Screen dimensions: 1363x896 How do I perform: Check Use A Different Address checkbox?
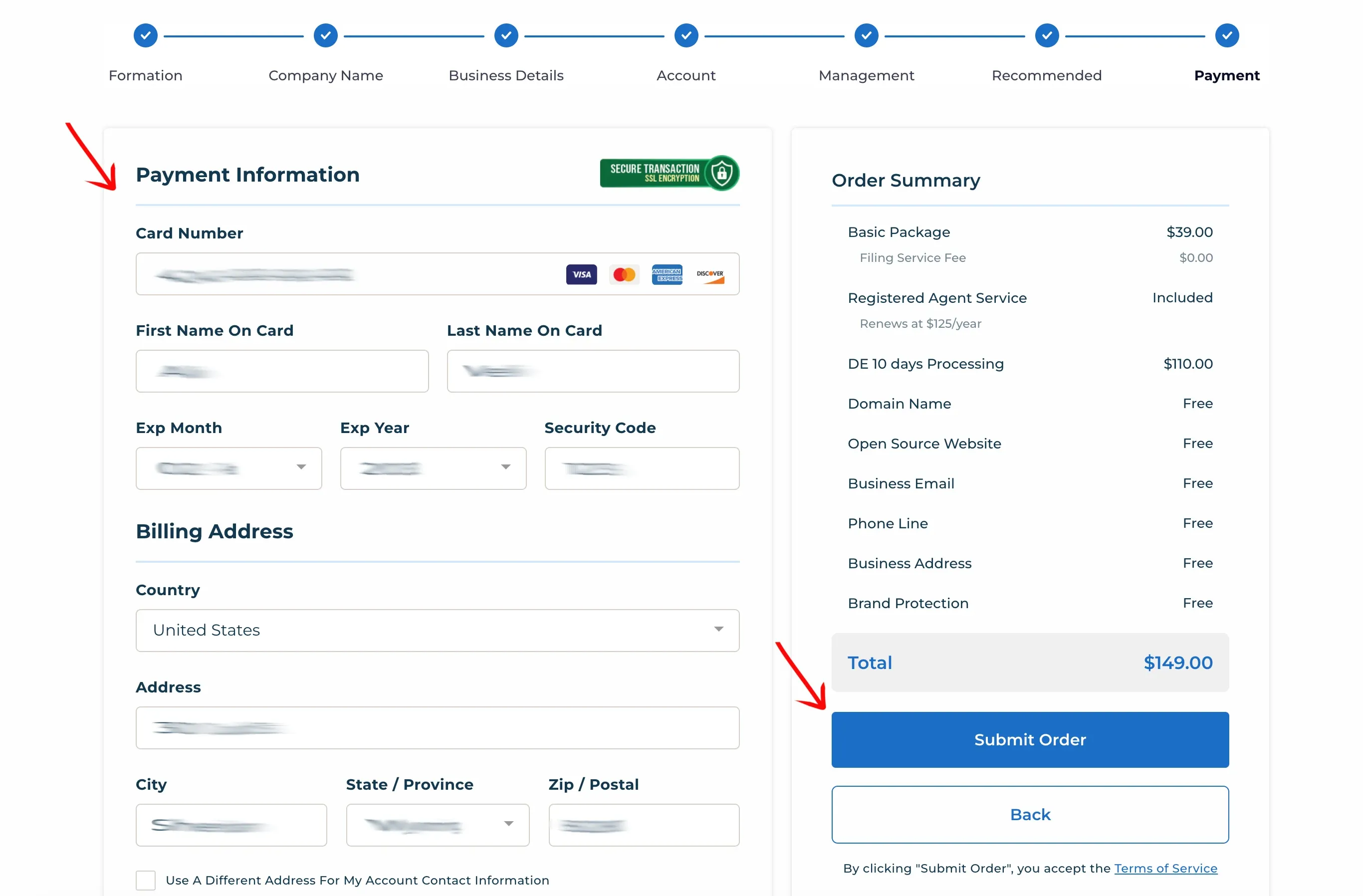[146, 880]
